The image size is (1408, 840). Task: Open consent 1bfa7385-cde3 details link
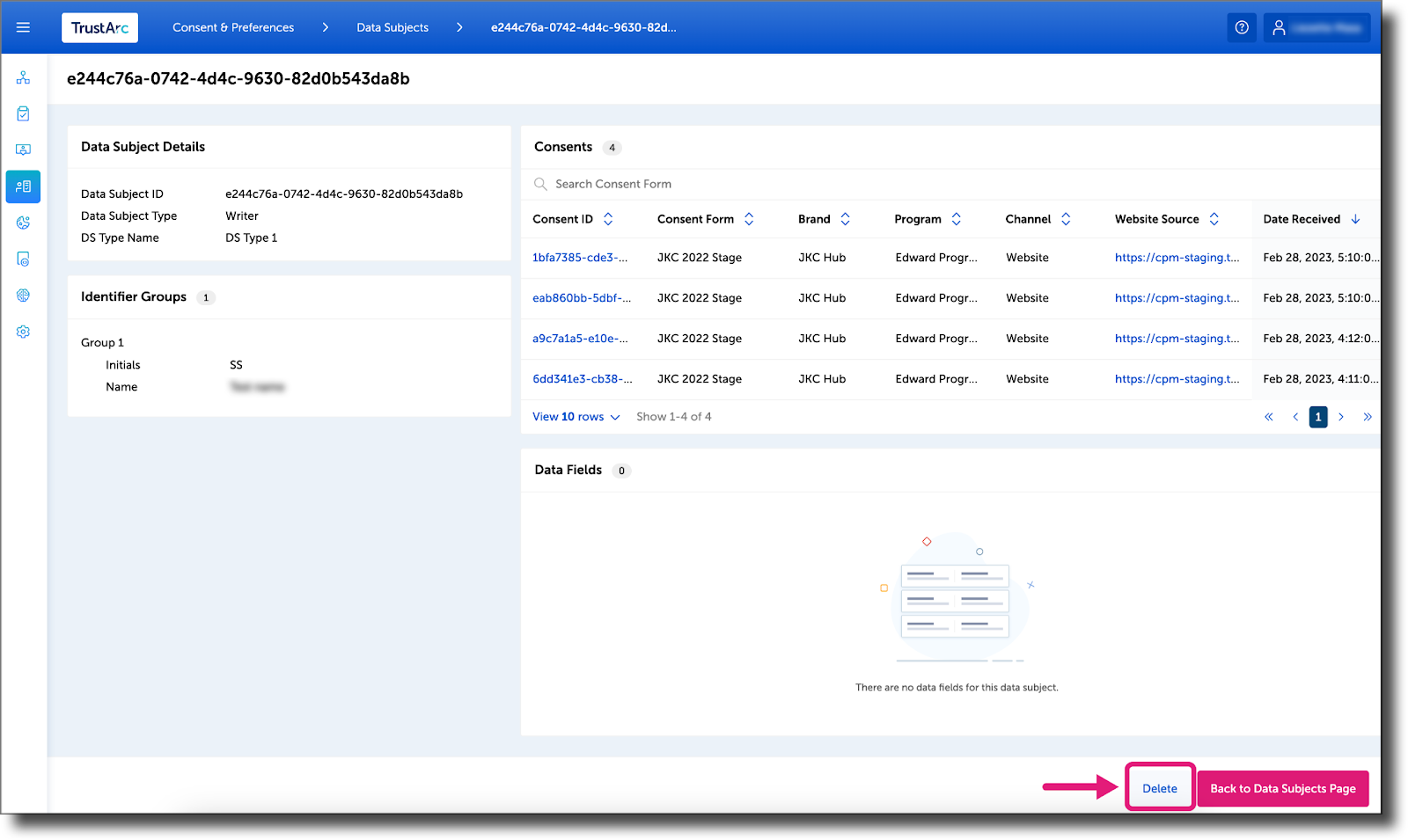point(581,257)
